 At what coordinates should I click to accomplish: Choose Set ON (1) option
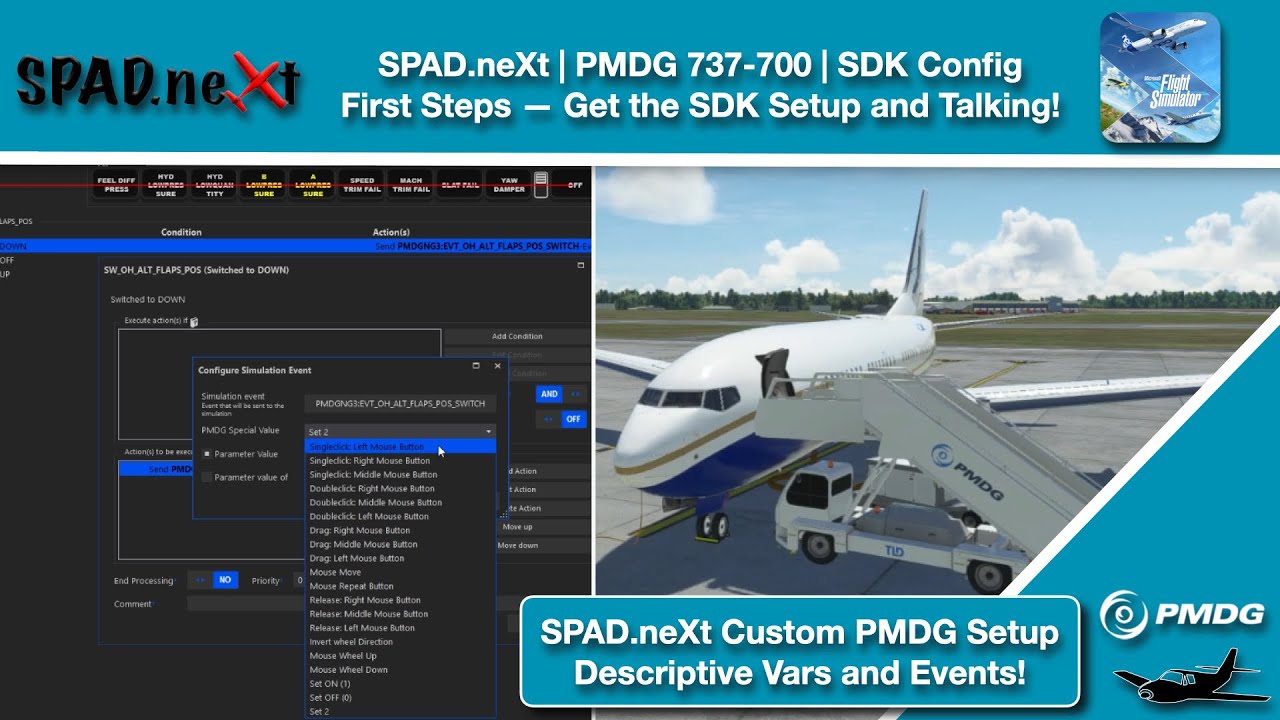point(400,684)
